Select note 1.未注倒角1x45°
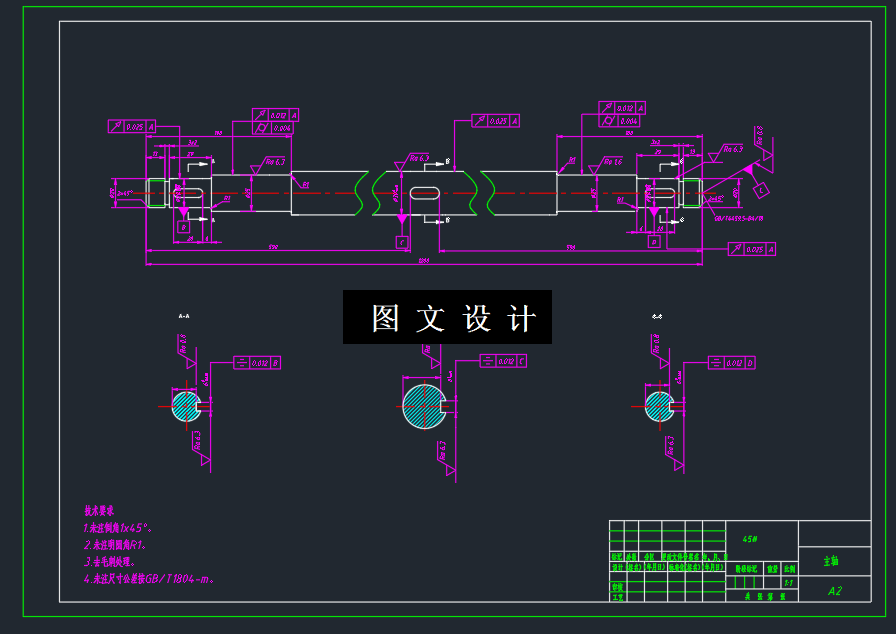 (x=118, y=528)
